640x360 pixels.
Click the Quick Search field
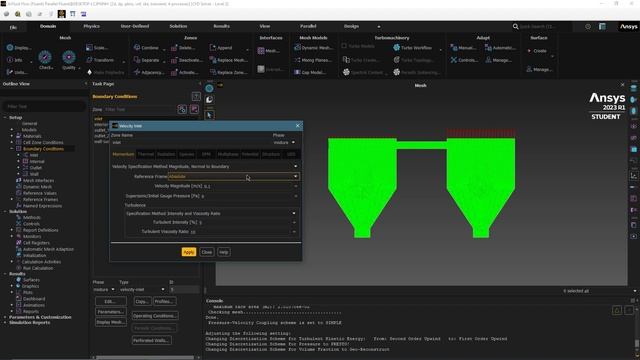click(542, 27)
